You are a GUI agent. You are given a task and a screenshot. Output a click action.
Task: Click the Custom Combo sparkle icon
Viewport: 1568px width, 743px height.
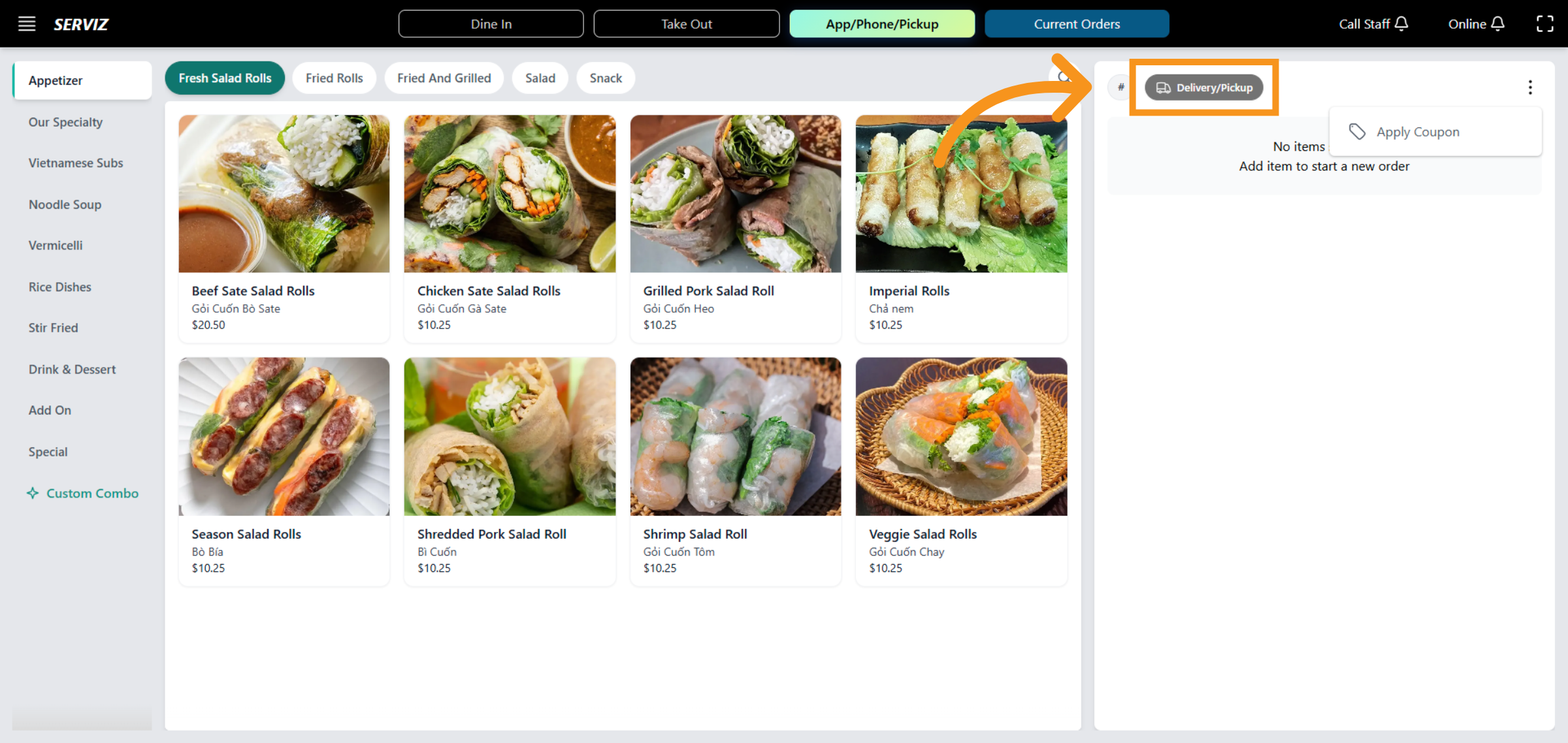point(33,494)
